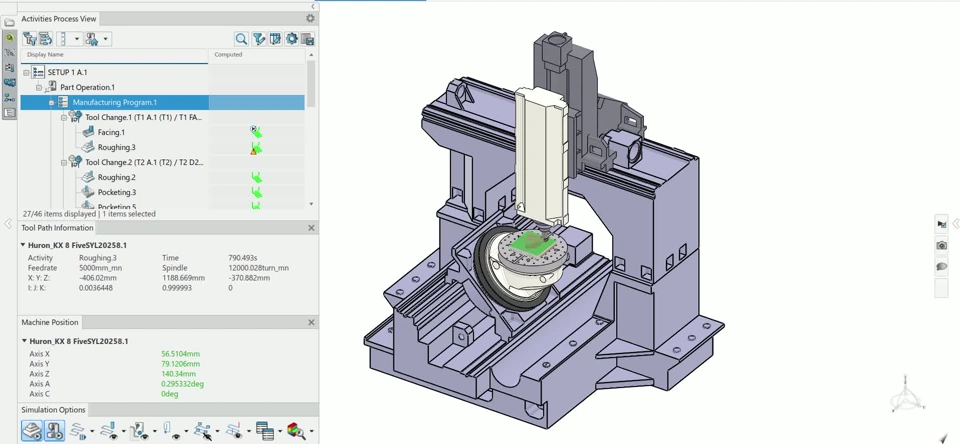The height and width of the screenshot is (444, 960).
Task: Click the camera capture icon on the right
Action: (941, 245)
